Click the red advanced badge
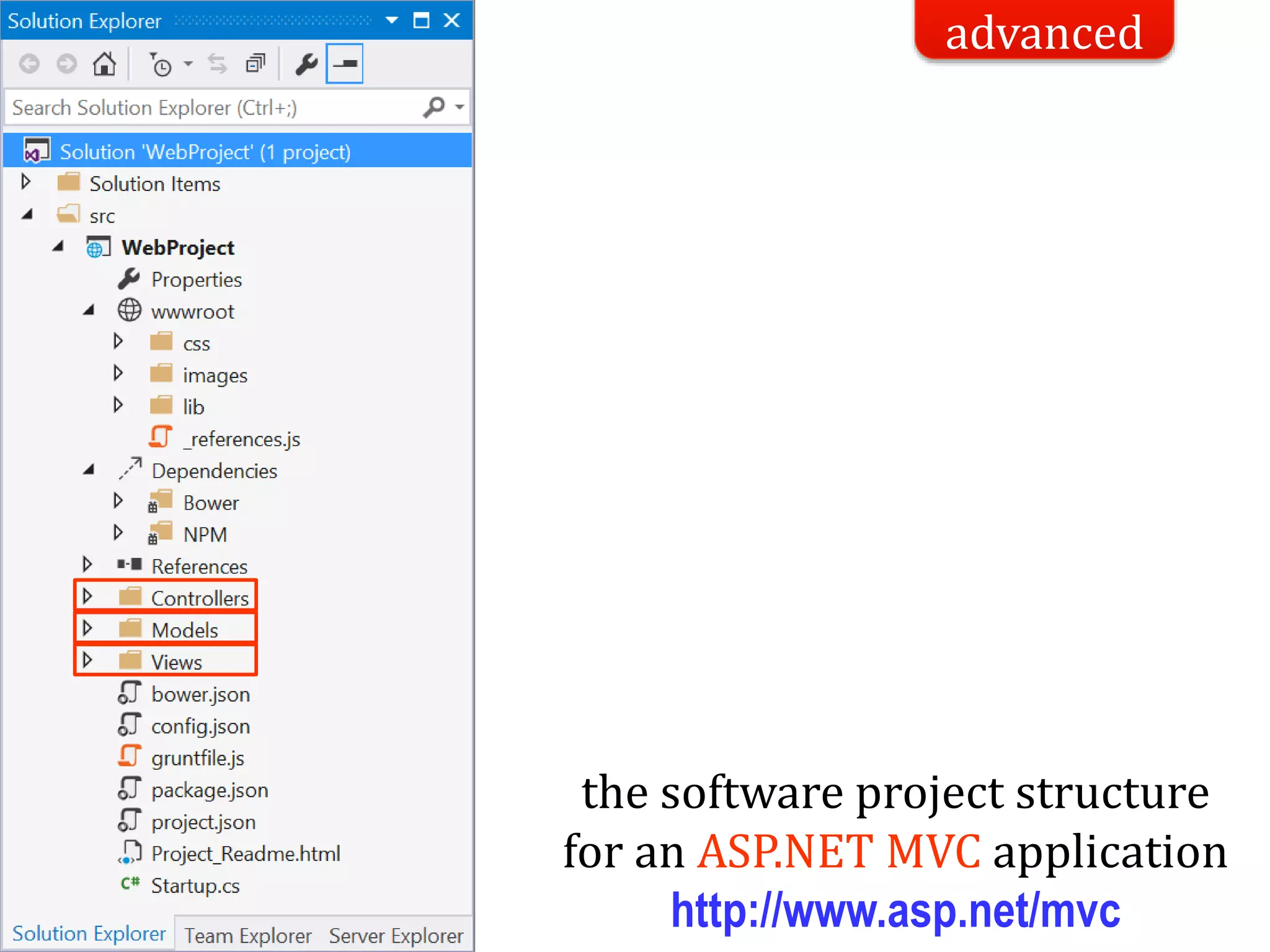The width and height of the screenshot is (1270, 952). pos(1044,30)
